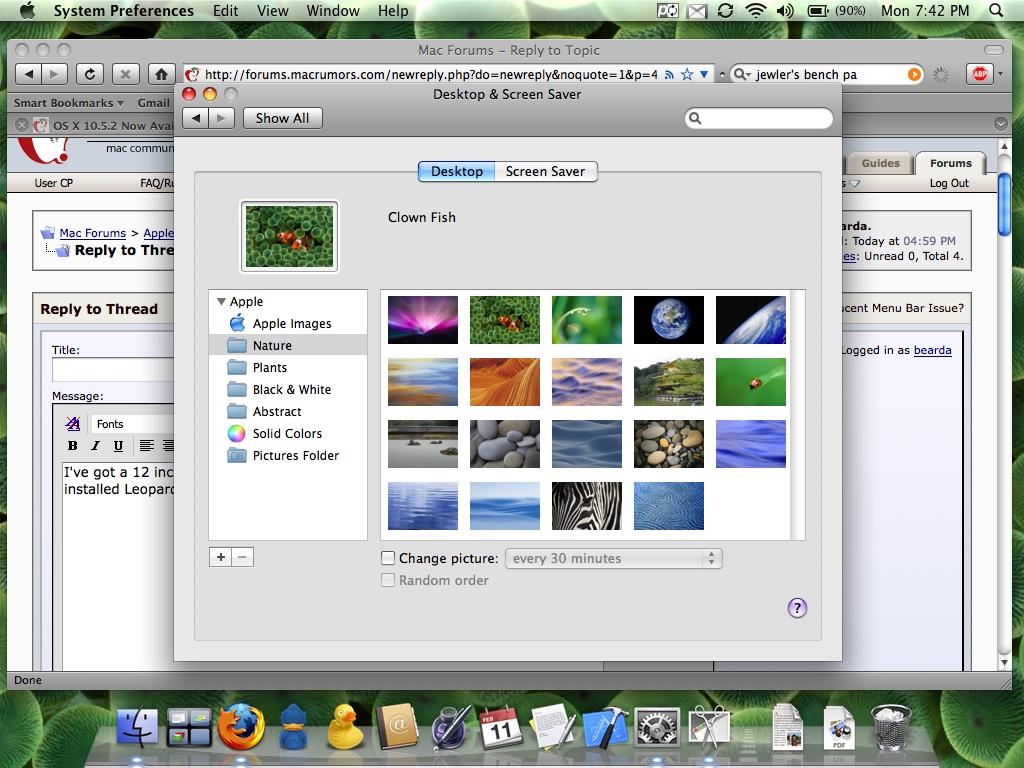The width and height of the screenshot is (1024, 768).
Task: Click the Firefox home button
Action: (161, 74)
